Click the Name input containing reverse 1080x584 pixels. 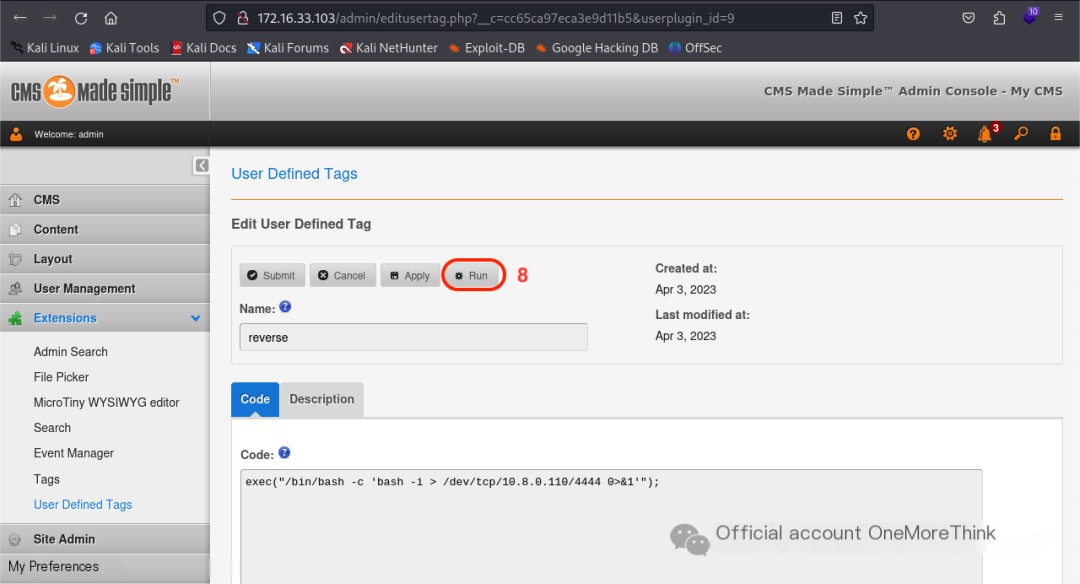coord(413,337)
